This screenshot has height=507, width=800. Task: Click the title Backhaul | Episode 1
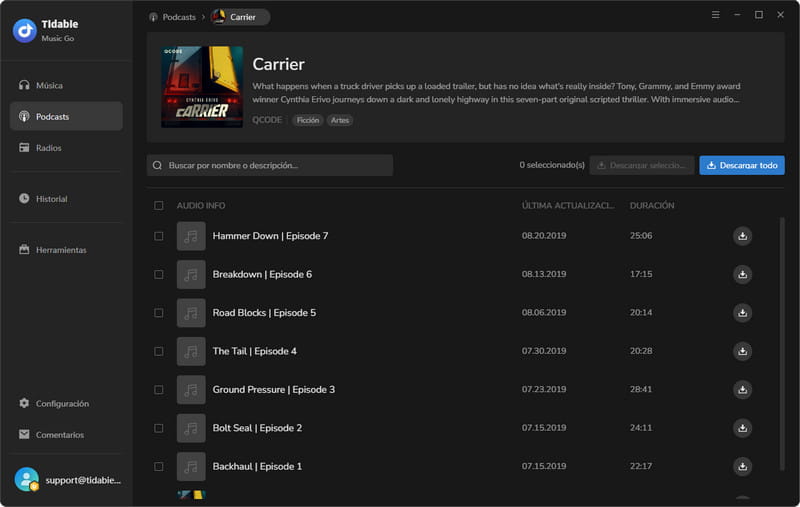pos(257,466)
